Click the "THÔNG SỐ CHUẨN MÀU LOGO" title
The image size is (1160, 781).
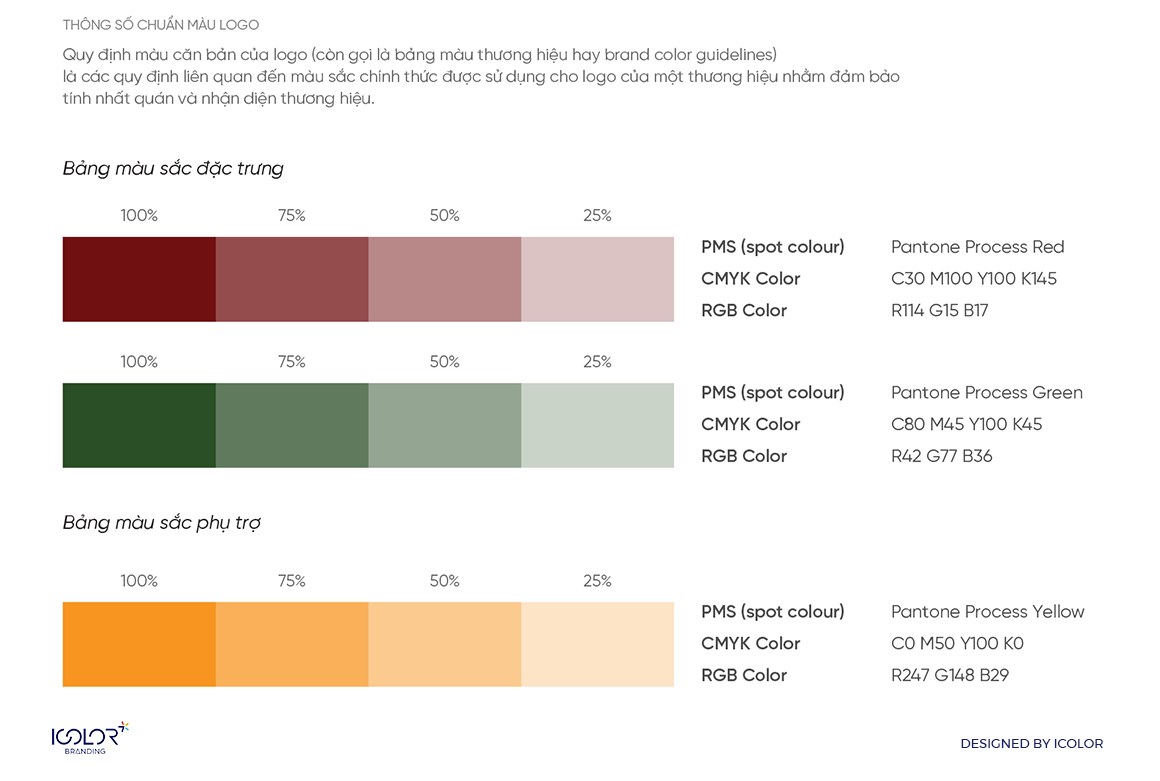(160, 24)
